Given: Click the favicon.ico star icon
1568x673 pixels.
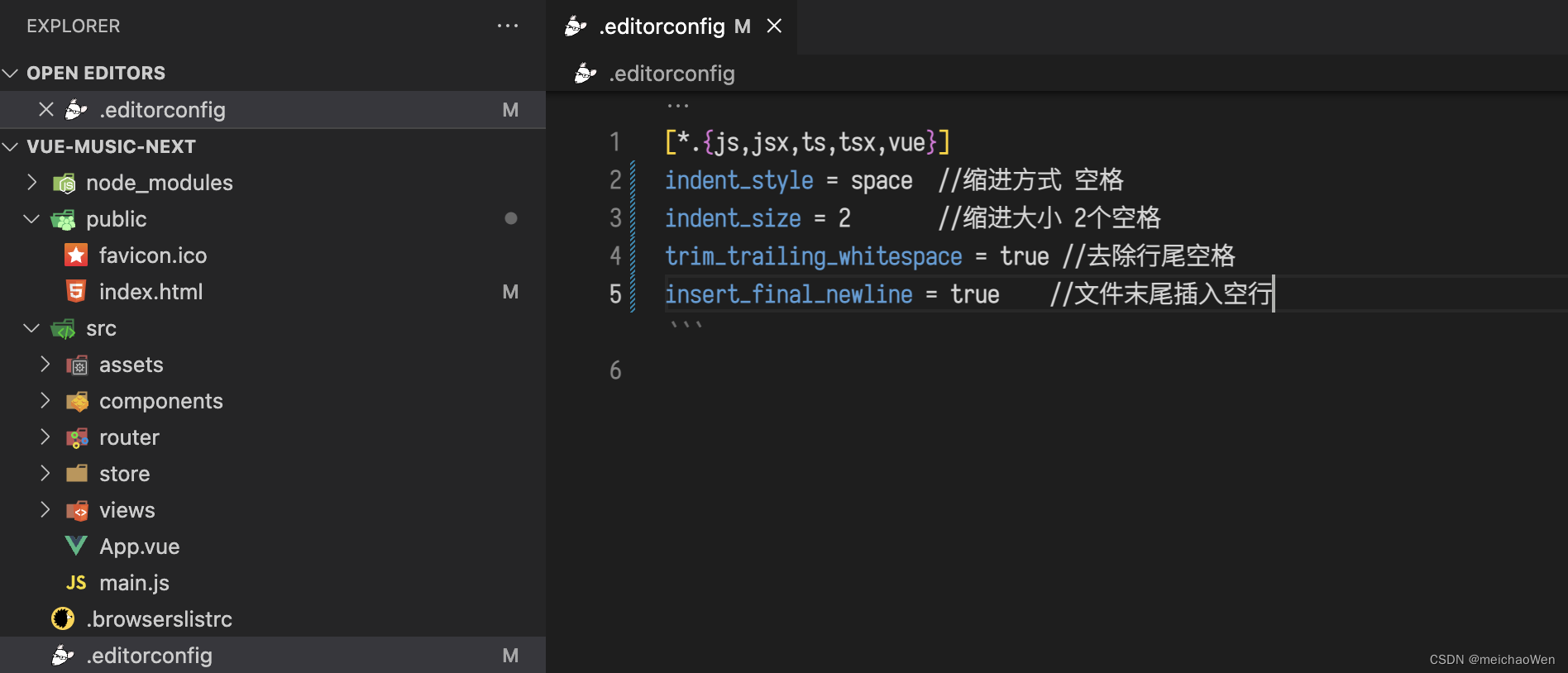Looking at the screenshot, I should pyautogui.click(x=76, y=255).
